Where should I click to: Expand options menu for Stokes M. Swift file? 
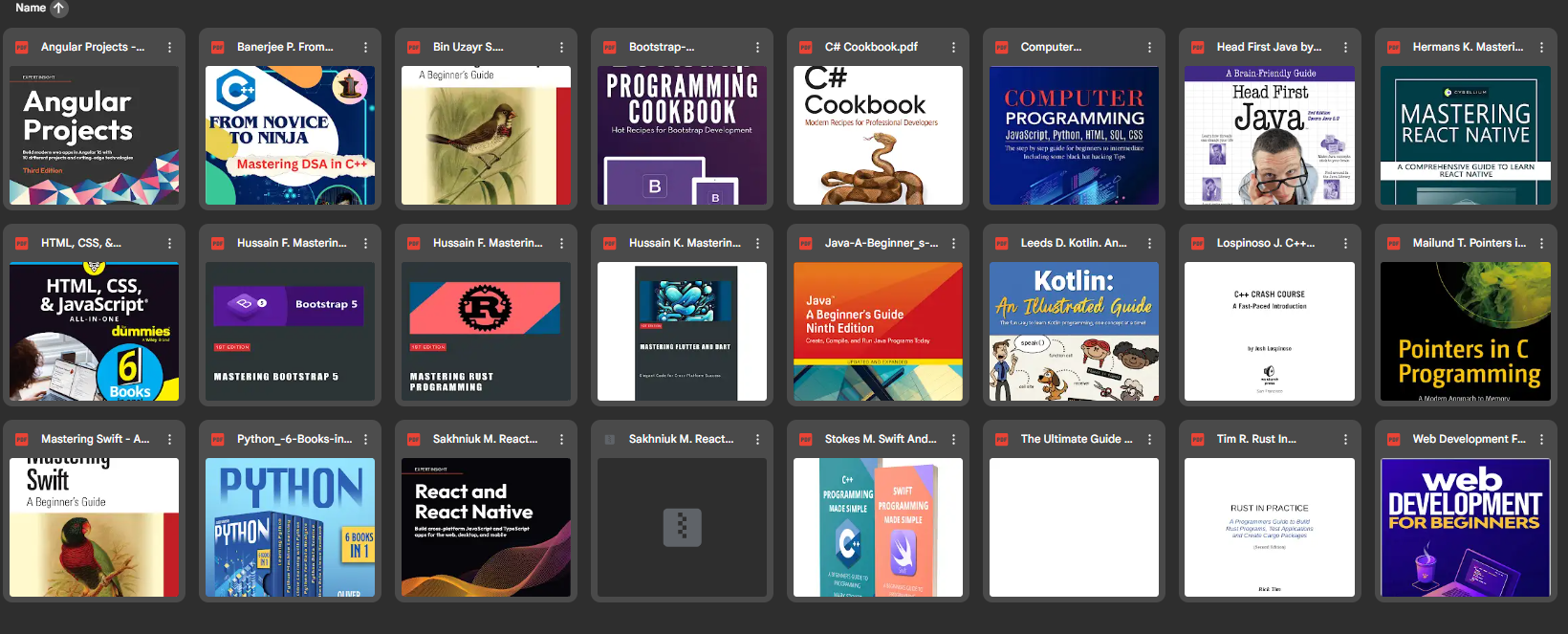pos(953,439)
